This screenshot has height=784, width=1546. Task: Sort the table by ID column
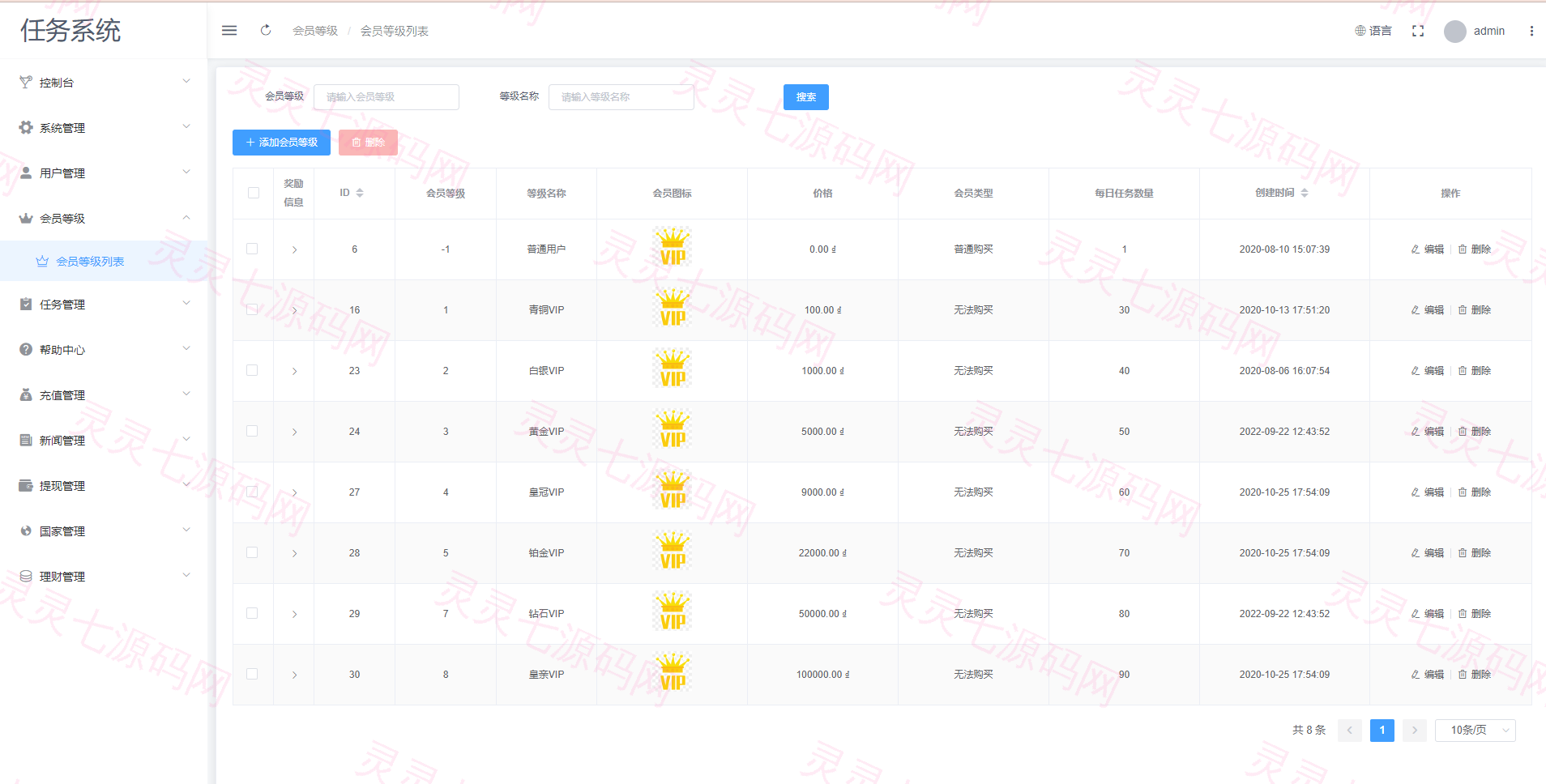coord(360,193)
